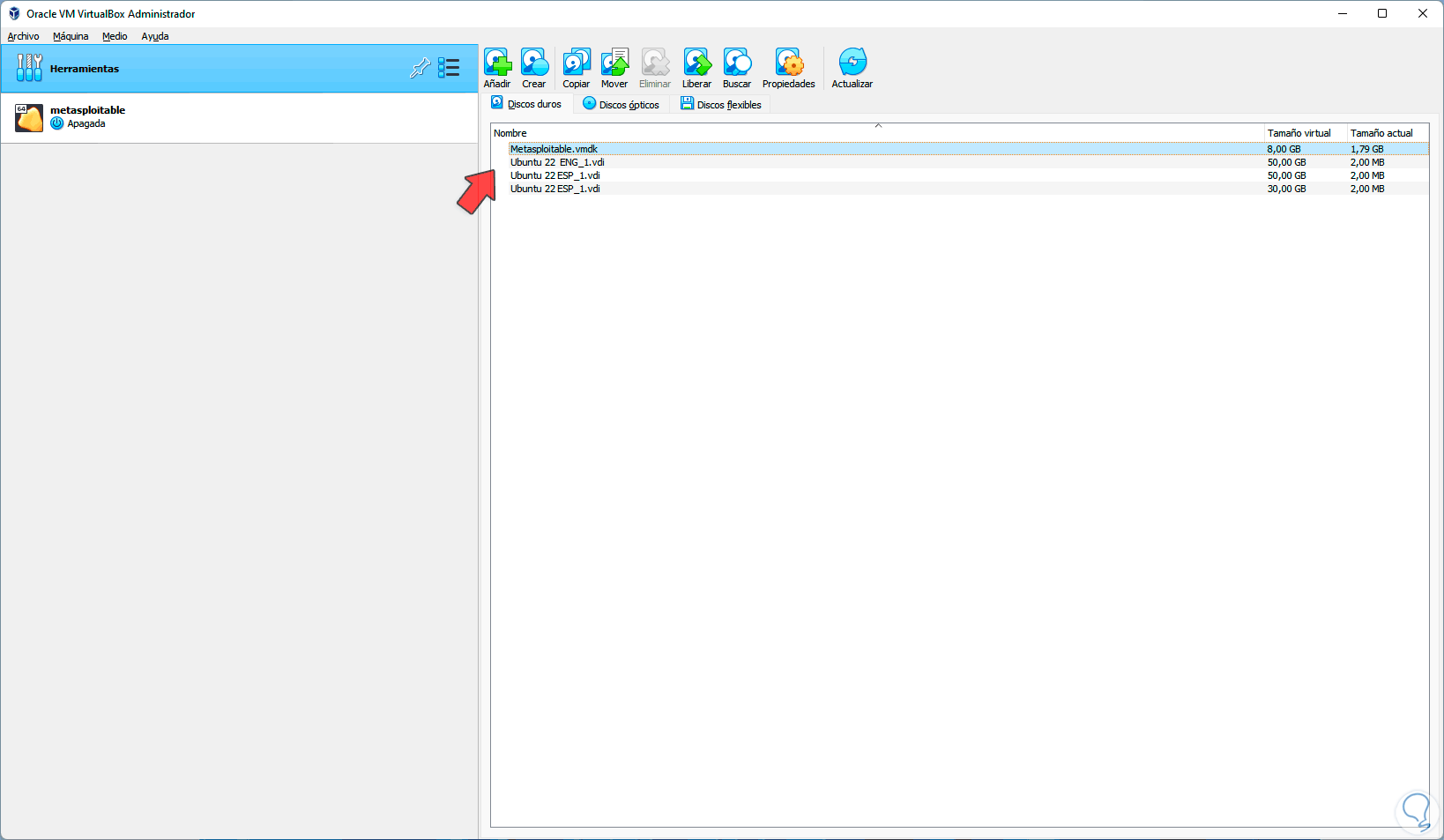
Task: Click the 30,00 GB virtual size cell
Action: coord(1286,189)
